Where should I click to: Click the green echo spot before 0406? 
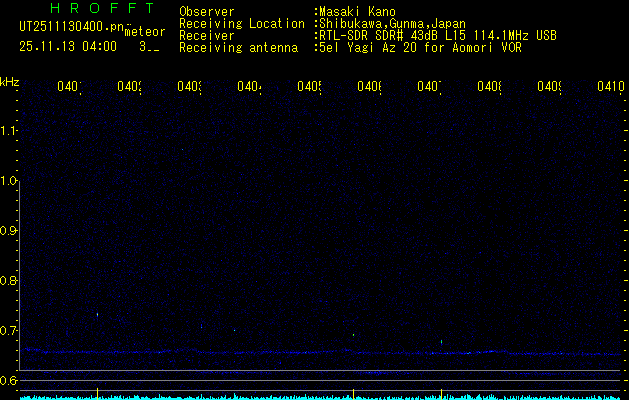[x=353, y=335]
